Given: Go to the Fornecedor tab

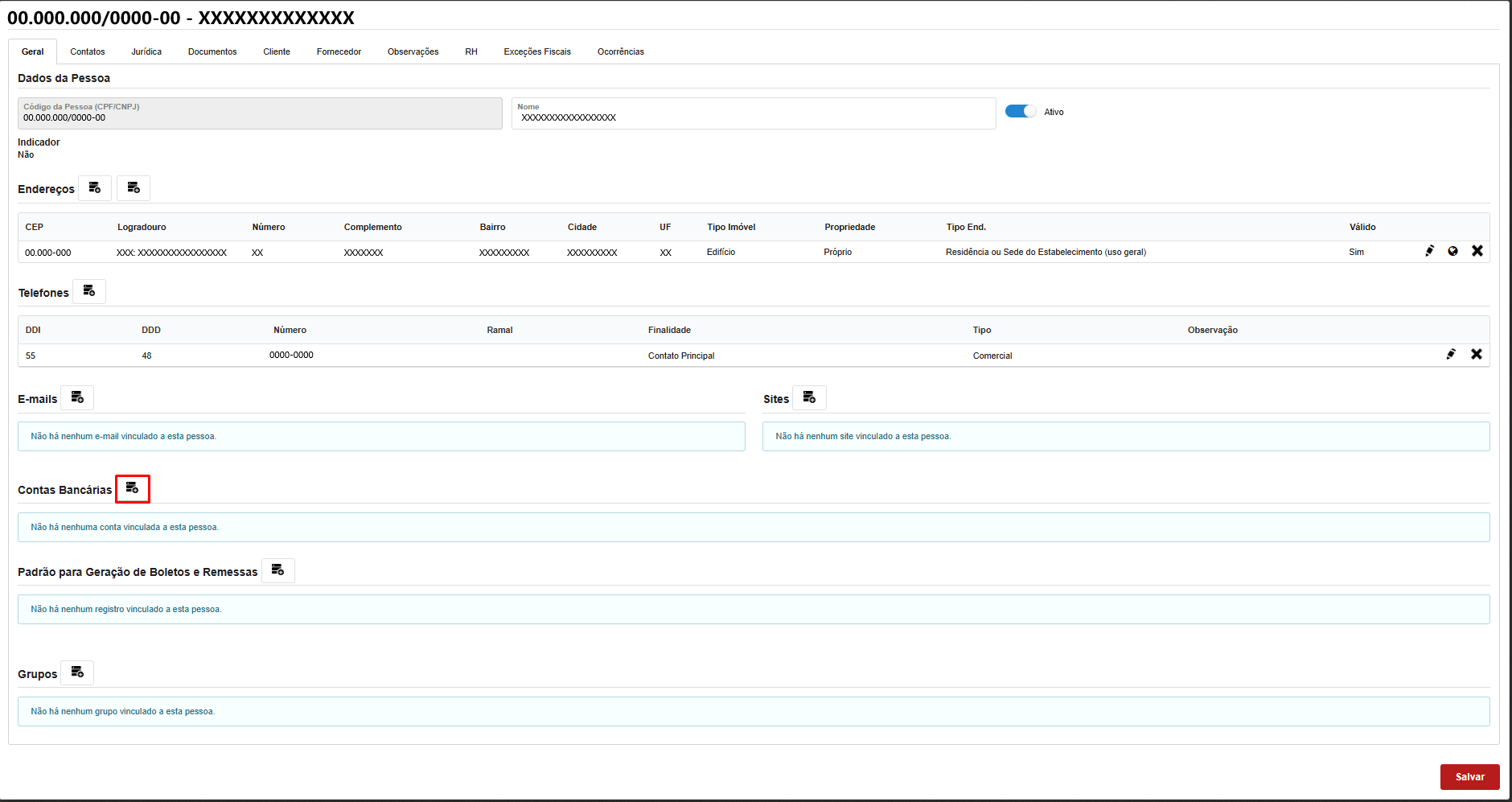Looking at the screenshot, I should click(339, 51).
